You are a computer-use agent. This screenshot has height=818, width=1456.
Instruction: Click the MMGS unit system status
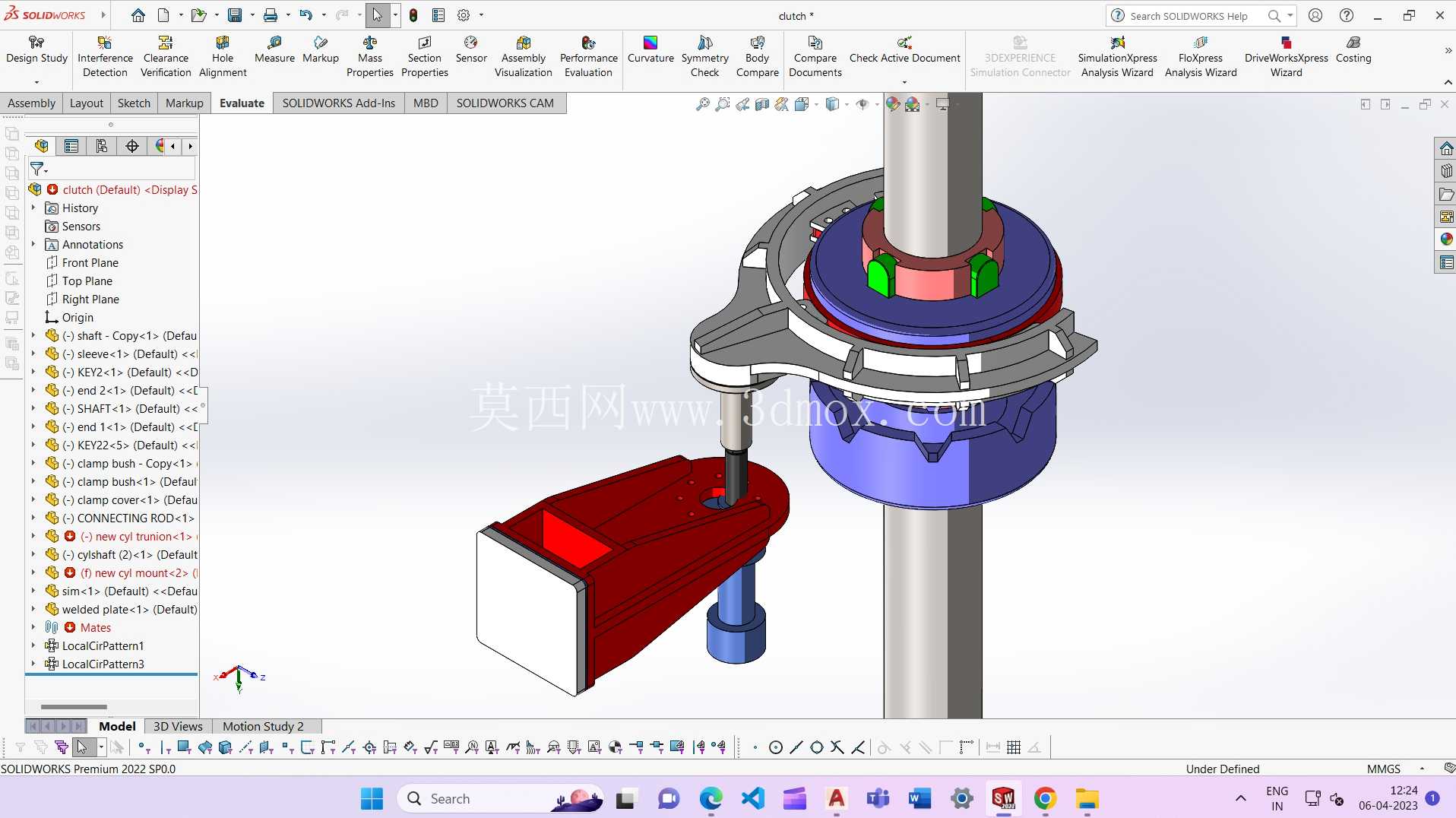pyautogui.click(x=1383, y=769)
